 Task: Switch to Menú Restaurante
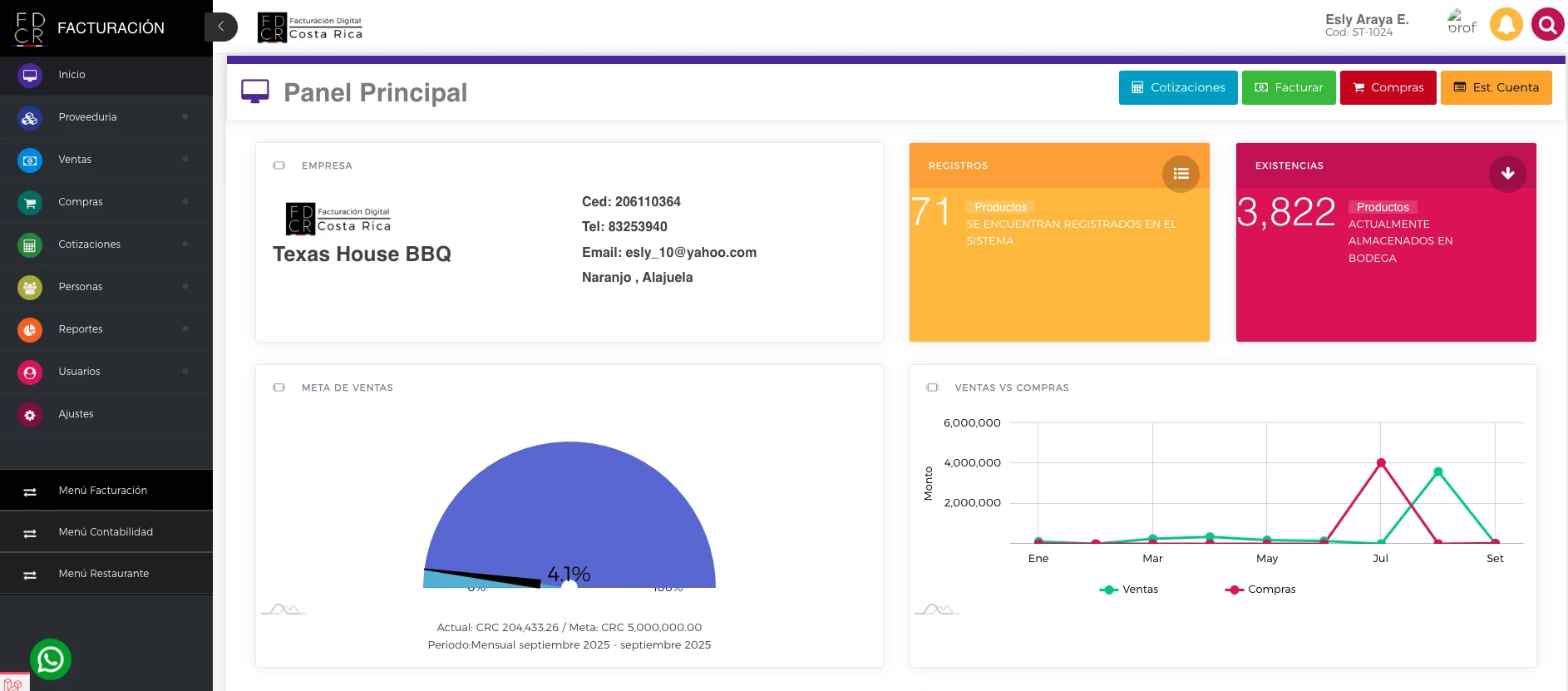(x=104, y=574)
